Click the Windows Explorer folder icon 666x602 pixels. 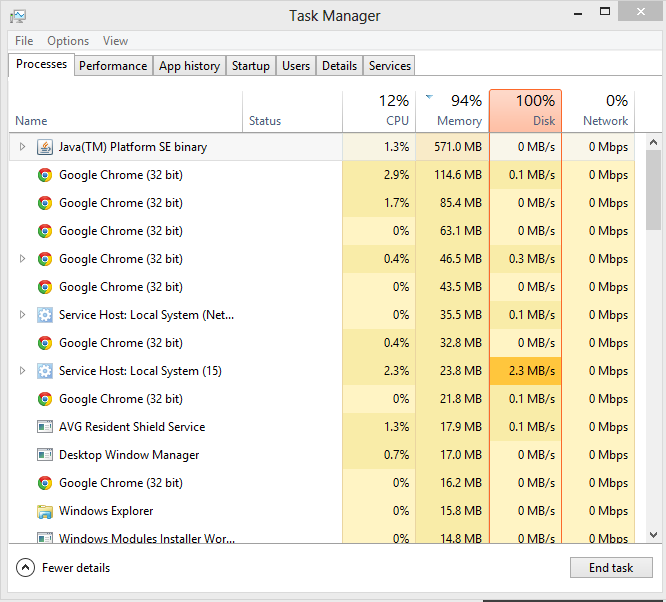(x=45, y=512)
